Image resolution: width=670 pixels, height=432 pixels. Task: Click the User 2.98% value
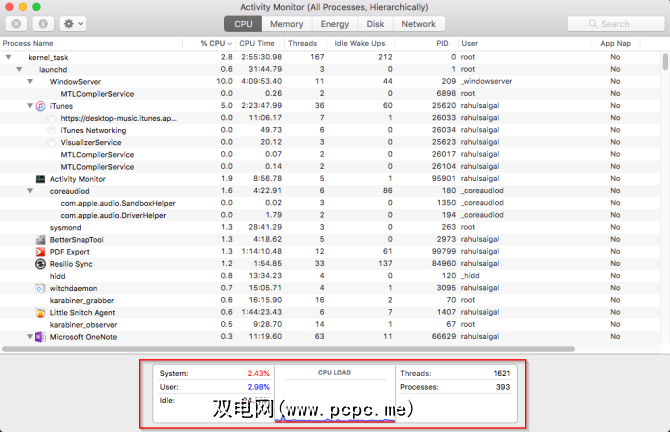[258, 387]
